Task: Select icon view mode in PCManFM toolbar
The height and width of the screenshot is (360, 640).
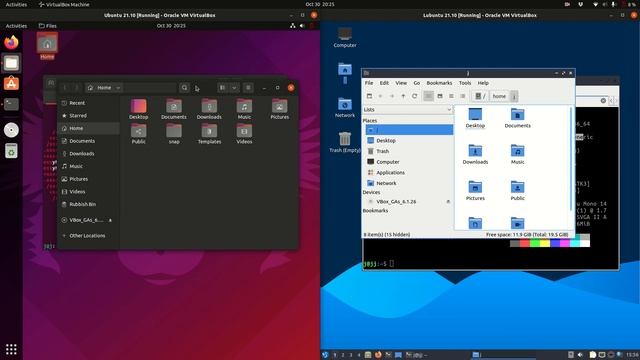Action: [x=428, y=96]
